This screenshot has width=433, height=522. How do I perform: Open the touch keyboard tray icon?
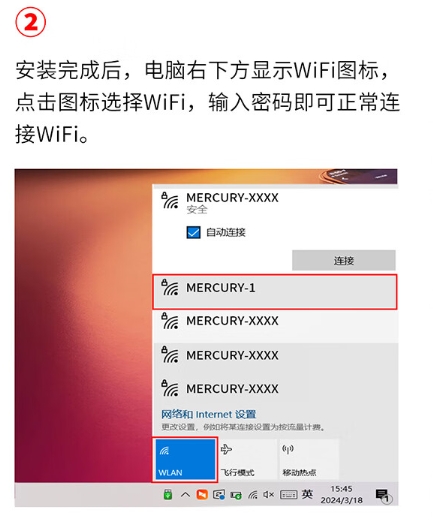(288, 495)
